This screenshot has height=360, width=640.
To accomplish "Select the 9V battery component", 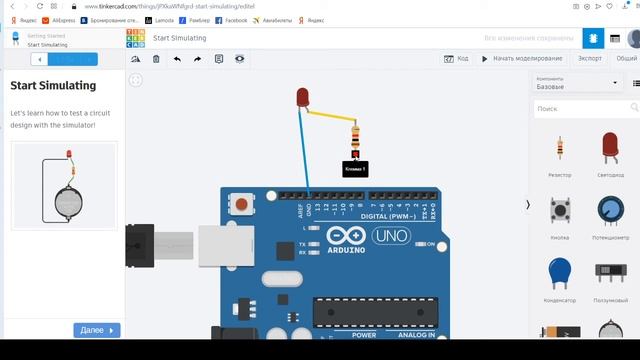I will tap(560, 331).
